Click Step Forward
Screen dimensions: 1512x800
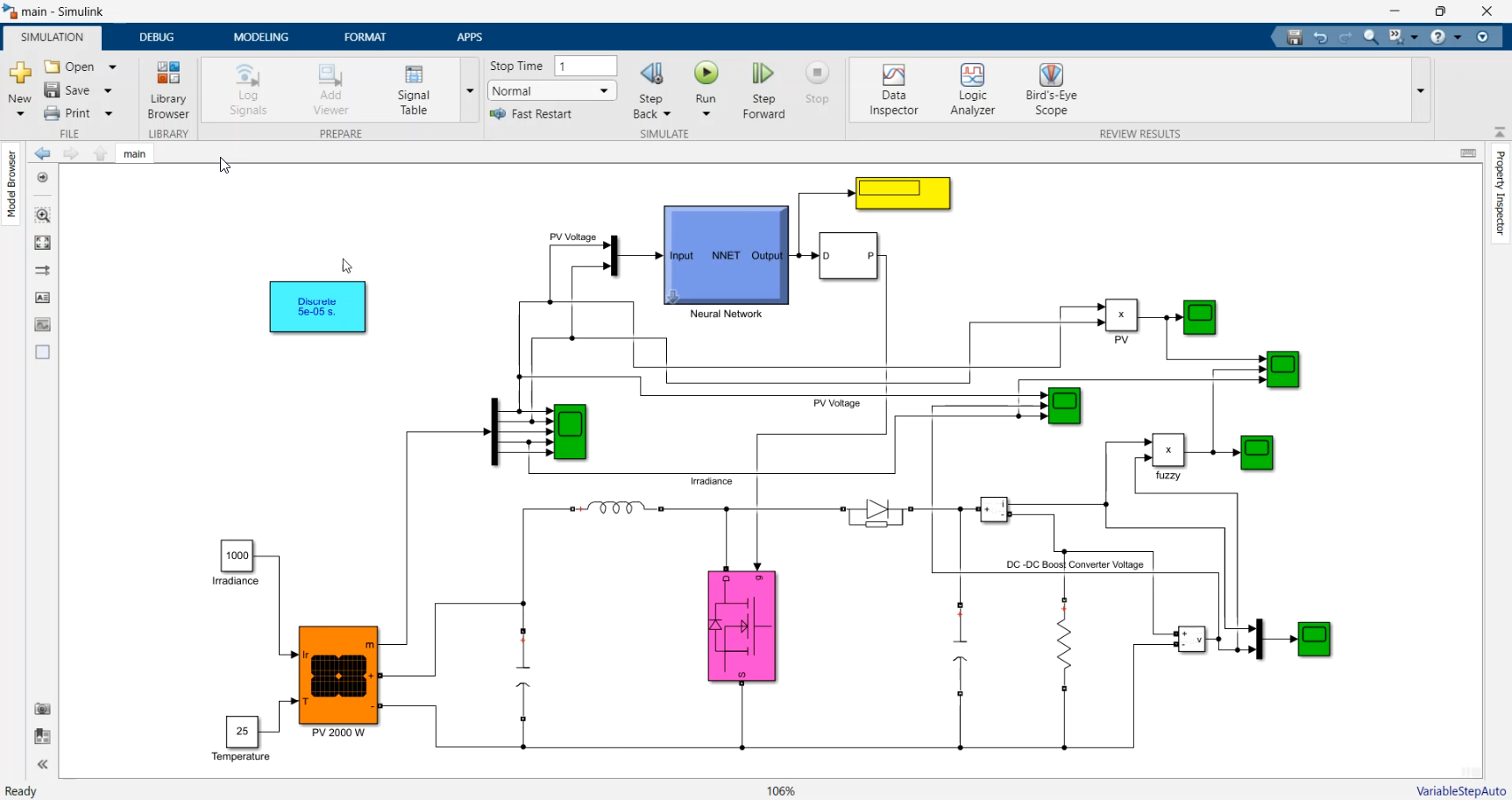pyautogui.click(x=763, y=90)
